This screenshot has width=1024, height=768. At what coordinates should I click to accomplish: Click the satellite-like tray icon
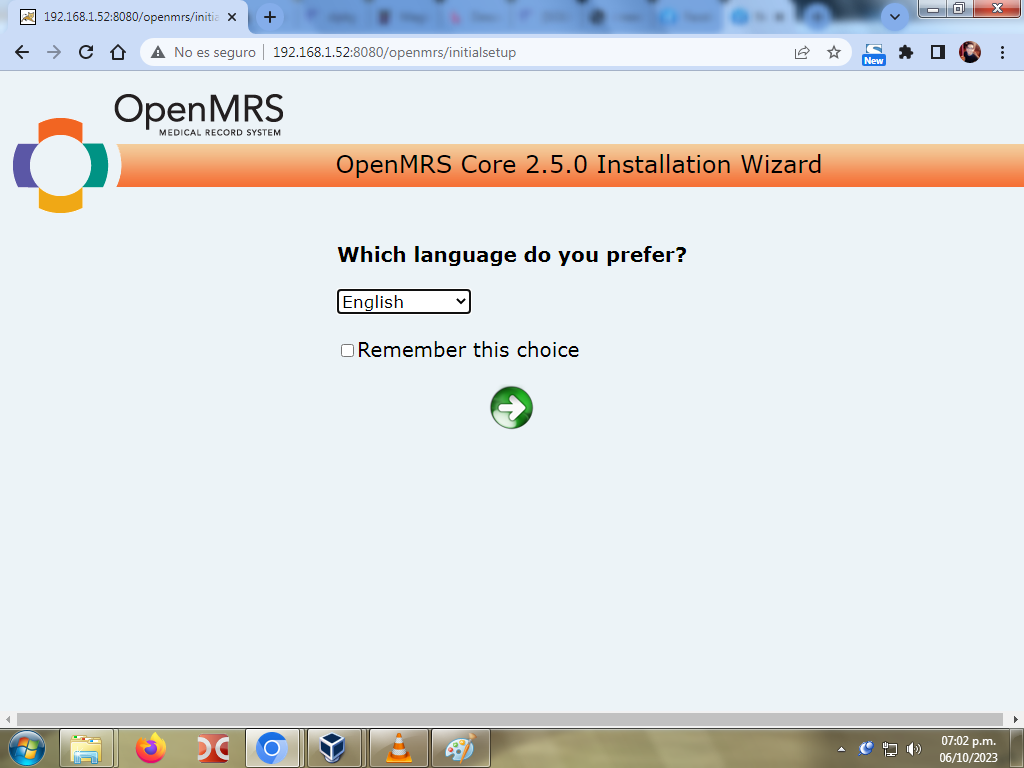click(866, 749)
